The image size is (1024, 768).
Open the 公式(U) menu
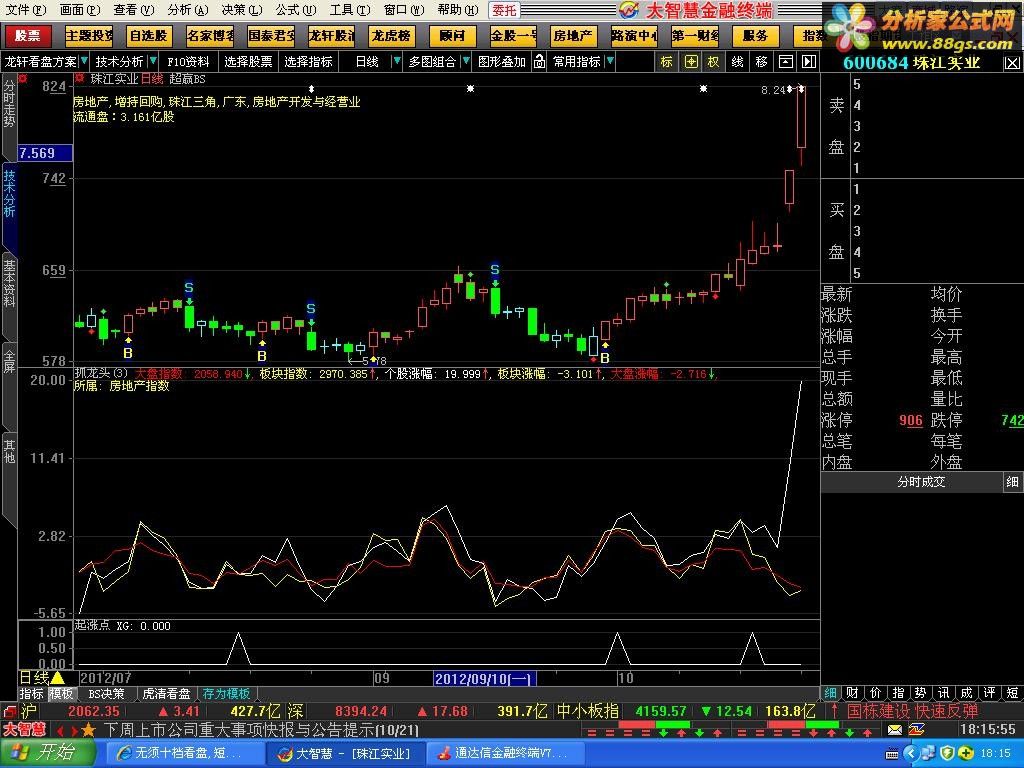[295, 10]
